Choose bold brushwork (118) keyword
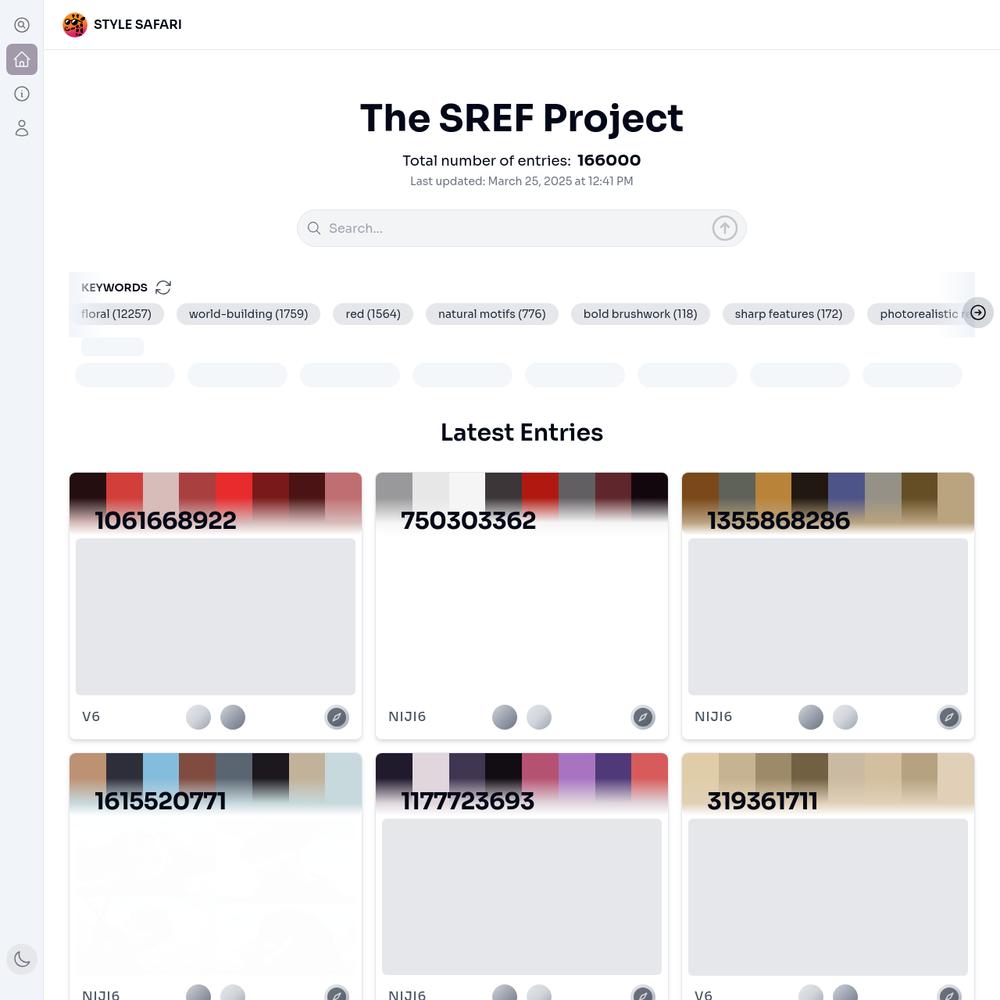Screen dimensions: 1000x1000 (x=640, y=314)
